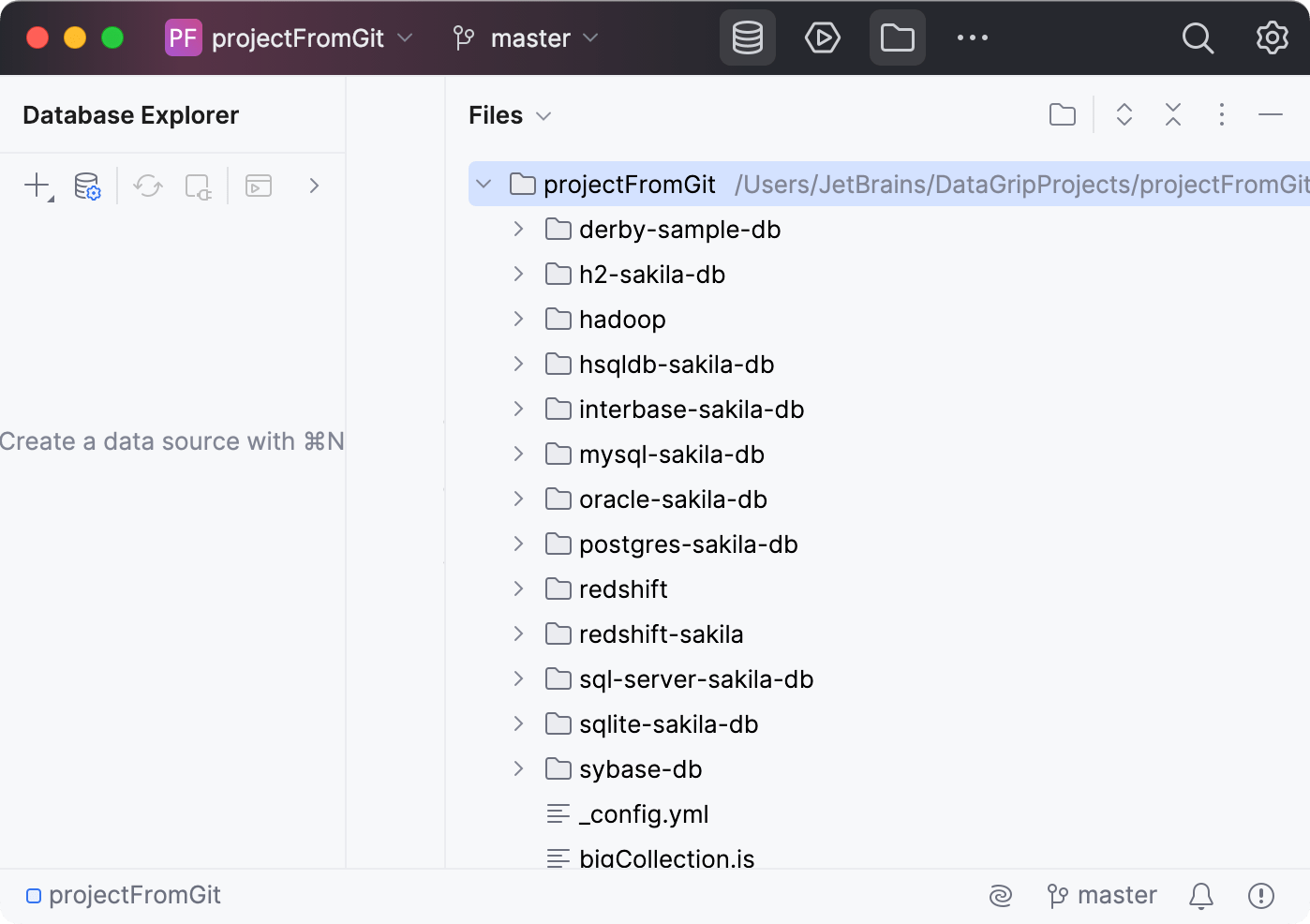Refresh data sources in Database Explorer toolbar
Viewport: 1310px width, 924px height.
point(147,186)
